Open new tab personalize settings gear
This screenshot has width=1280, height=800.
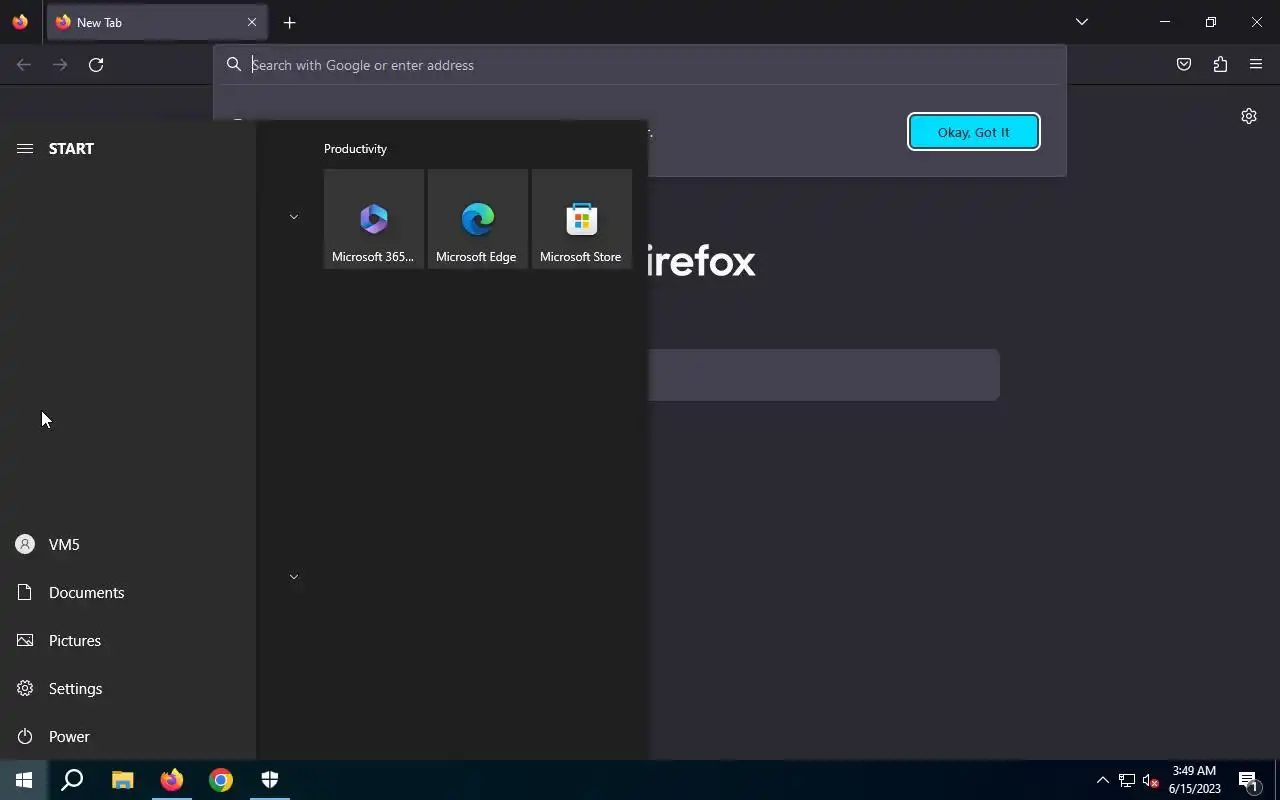click(x=1249, y=116)
